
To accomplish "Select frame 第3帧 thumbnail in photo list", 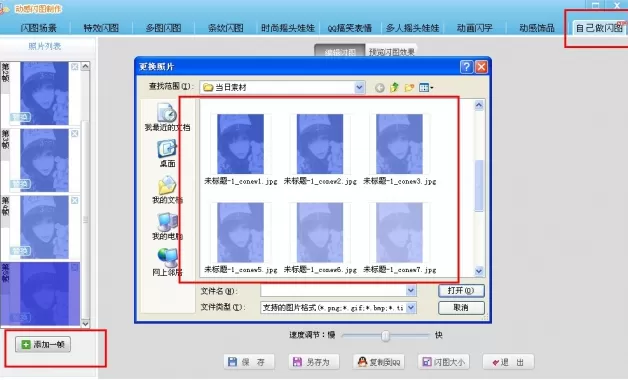I will point(44,160).
